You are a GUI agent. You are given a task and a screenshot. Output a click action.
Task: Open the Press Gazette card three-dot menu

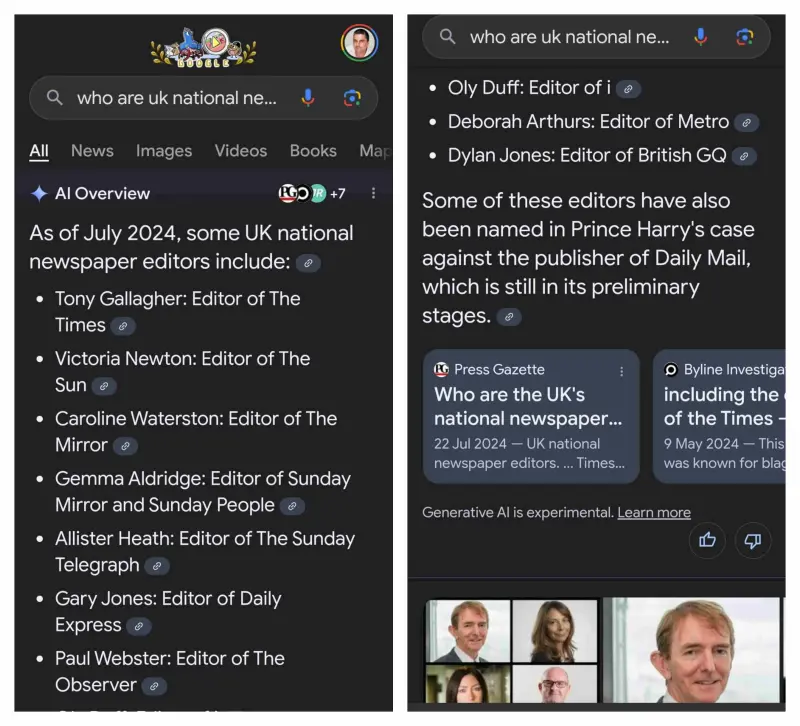(x=621, y=371)
